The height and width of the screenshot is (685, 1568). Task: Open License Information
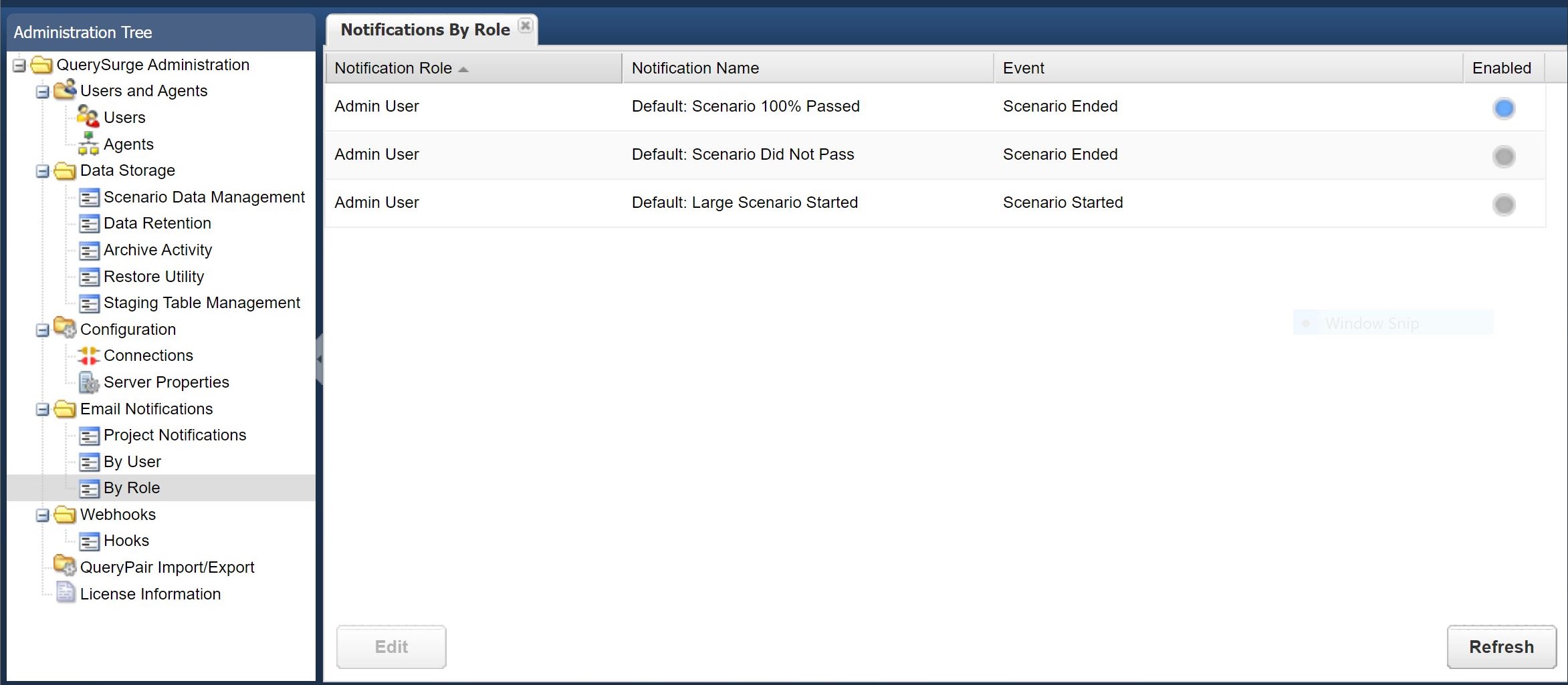[x=150, y=594]
